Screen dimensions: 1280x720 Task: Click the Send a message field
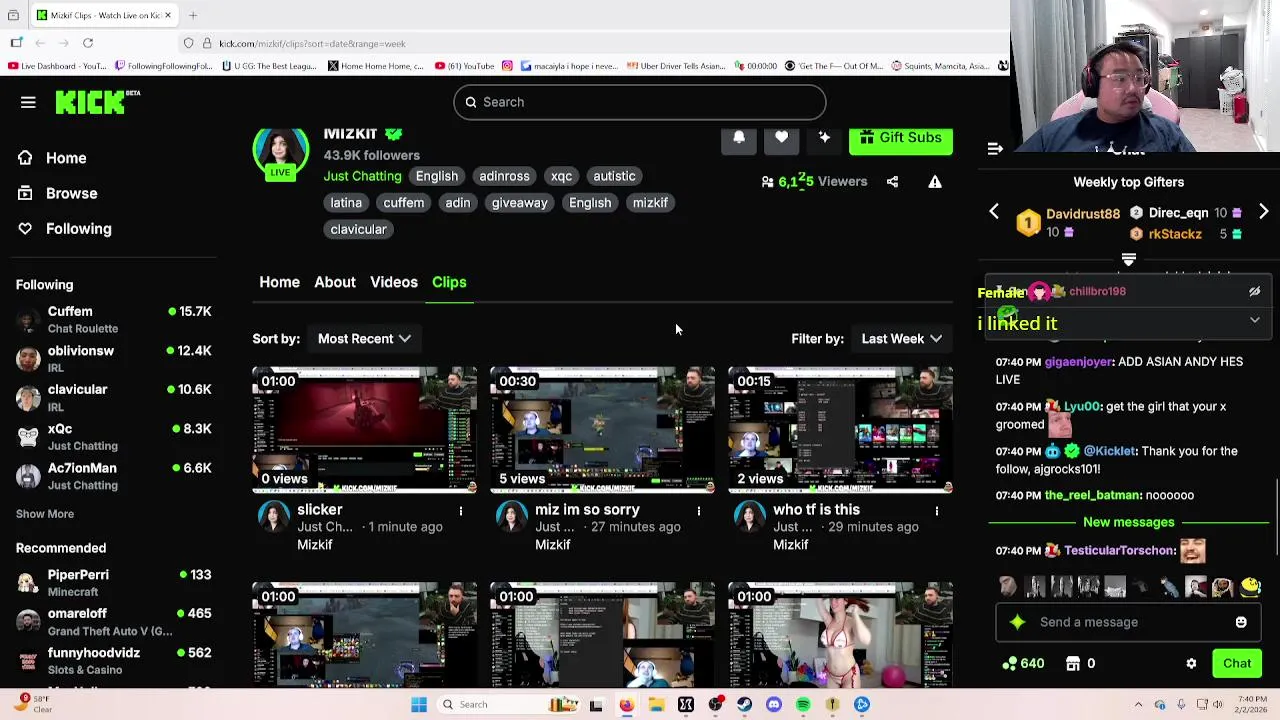pyautogui.click(x=1129, y=622)
